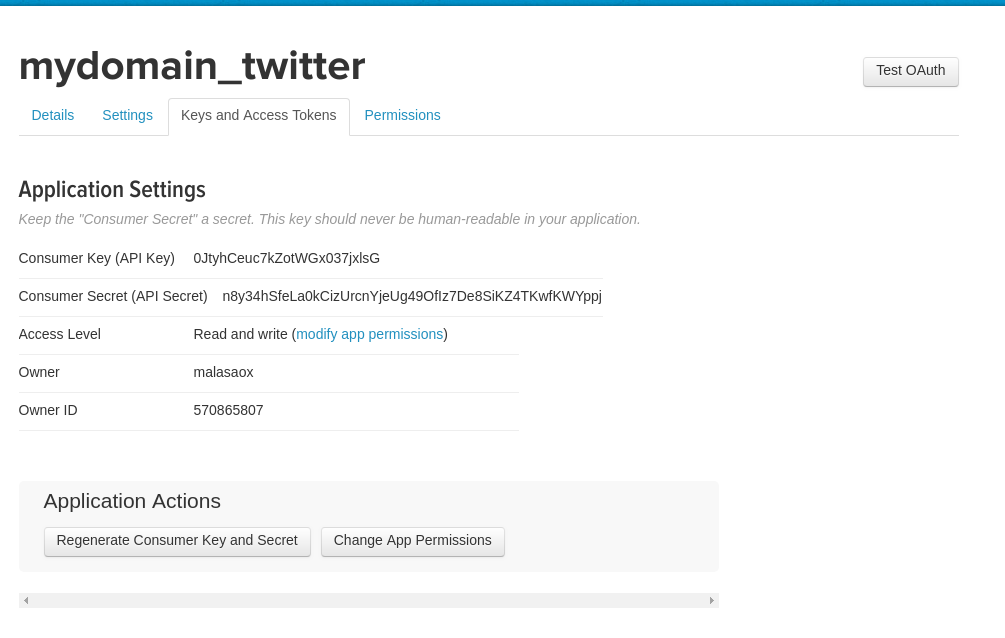Click the Consumer Secret (API Secret) label
This screenshot has height=638, width=1005.
pyautogui.click(x=113, y=296)
